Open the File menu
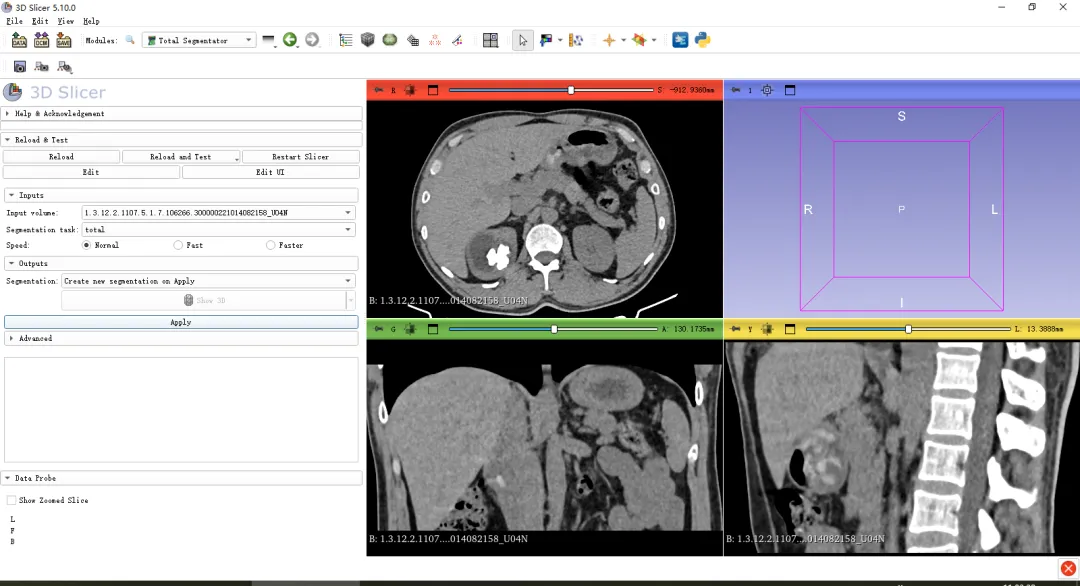The width and height of the screenshot is (1080, 586). pyautogui.click(x=14, y=21)
